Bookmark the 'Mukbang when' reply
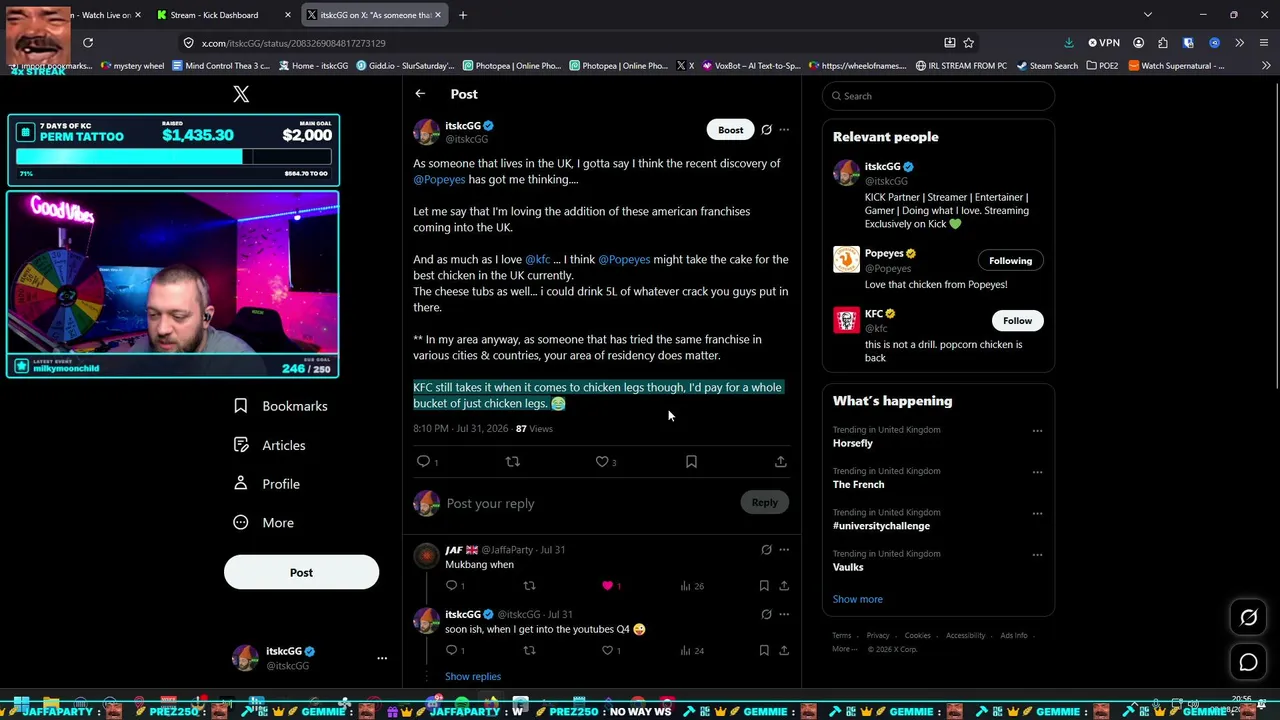 coord(764,585)
